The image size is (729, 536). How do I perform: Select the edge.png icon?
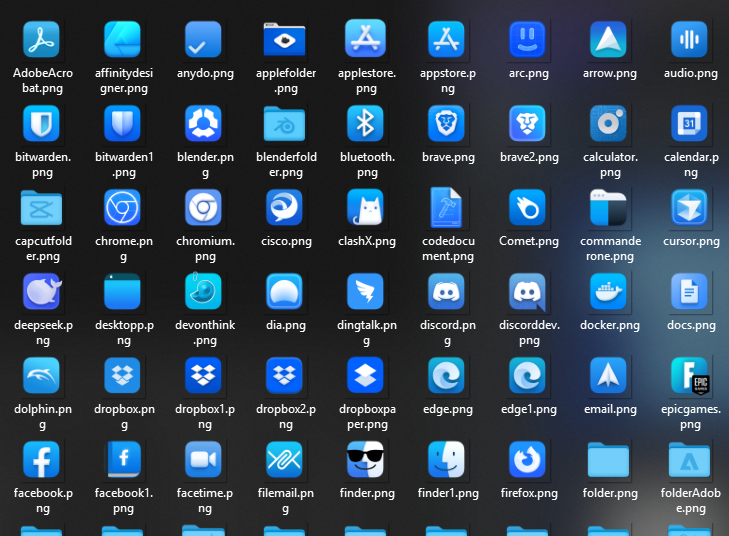(x=446, y=376)
